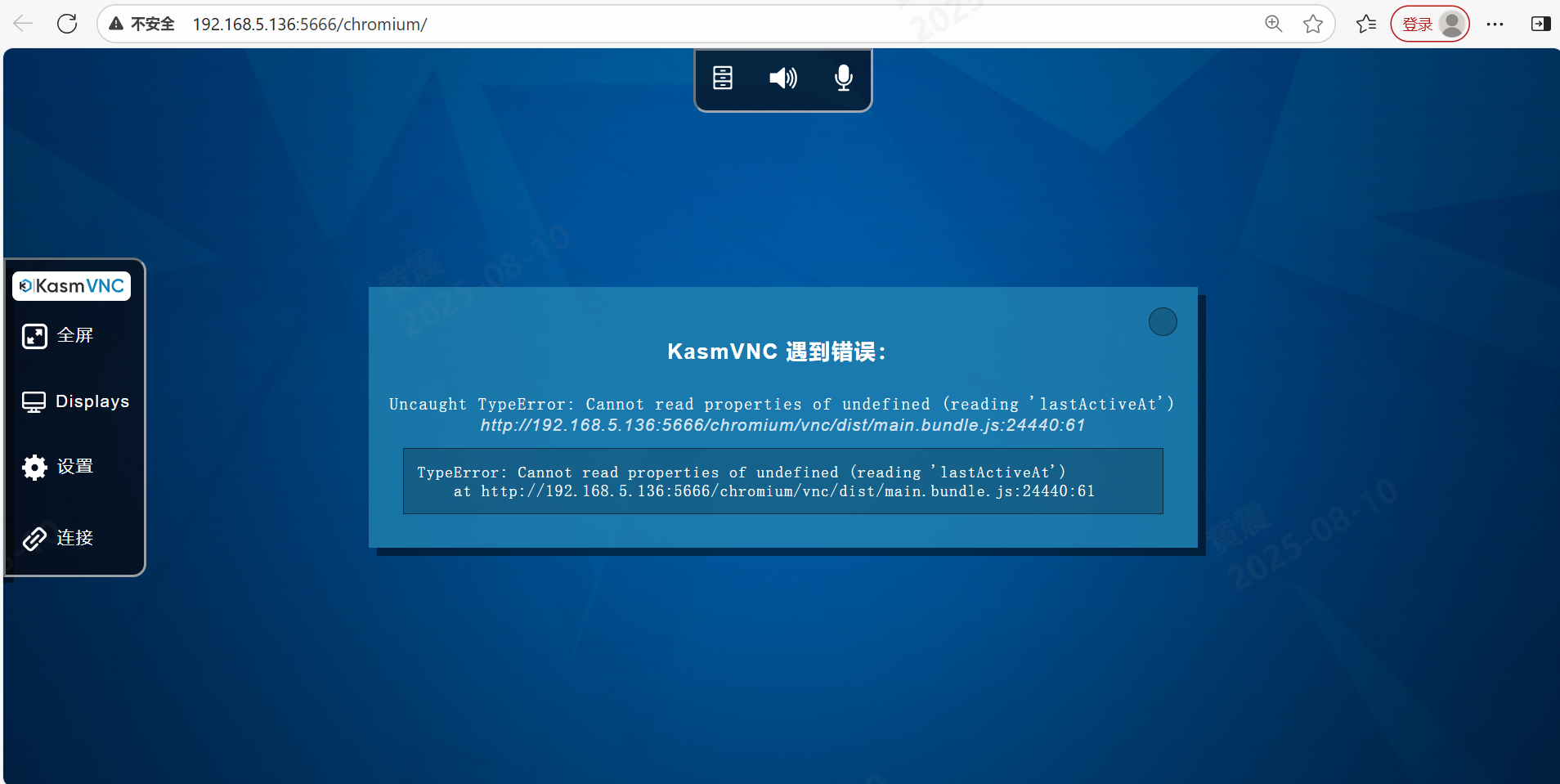This screenshot has height=784, width=1560.
Task: Click the 不安全 security warning indicator
Action: [x=141, y=24]
